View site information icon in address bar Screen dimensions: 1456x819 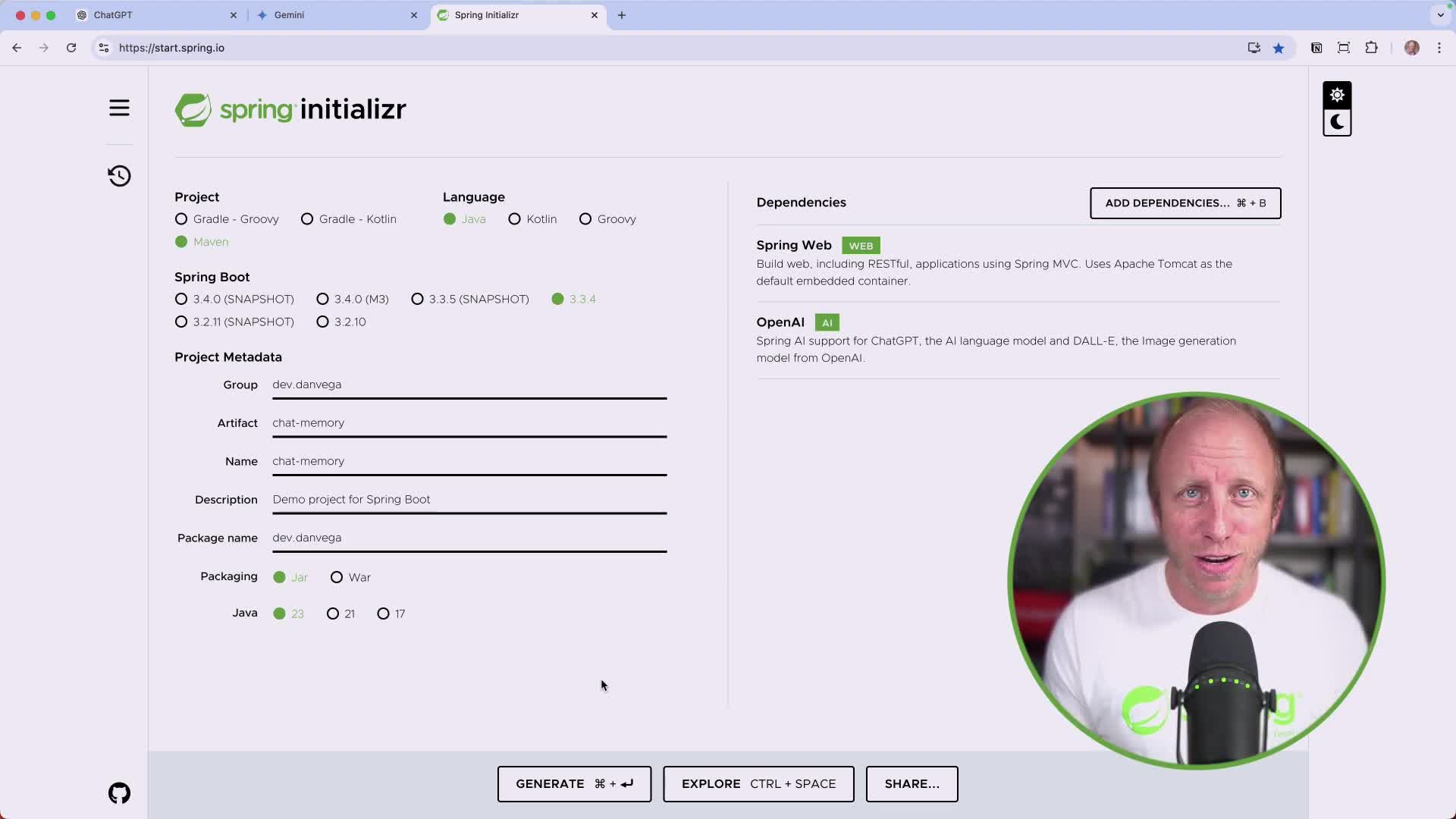pos(104,48)
